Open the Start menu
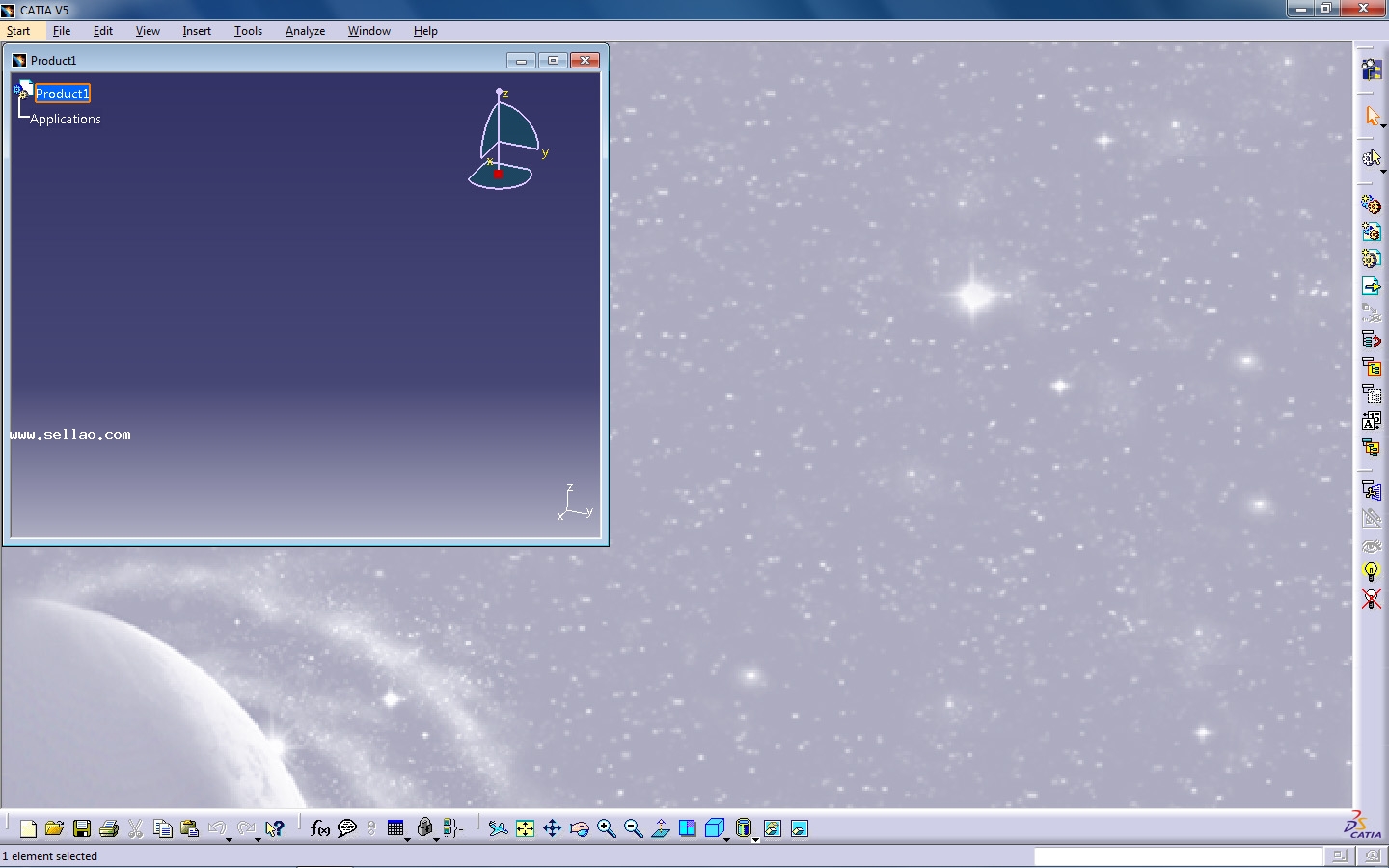 point(18,31)
